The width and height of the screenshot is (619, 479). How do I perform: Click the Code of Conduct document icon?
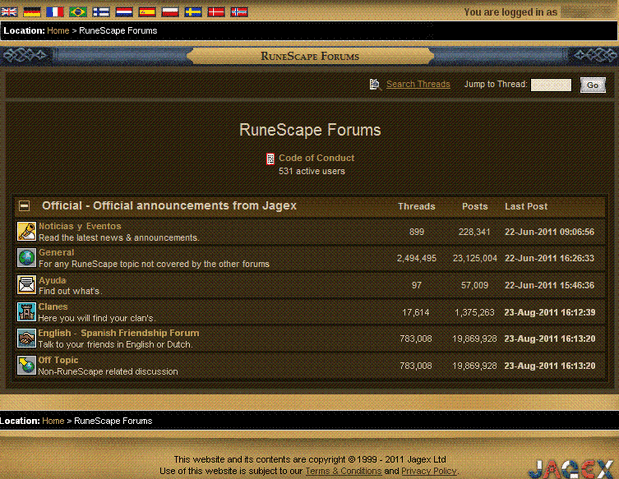[270, 159]
